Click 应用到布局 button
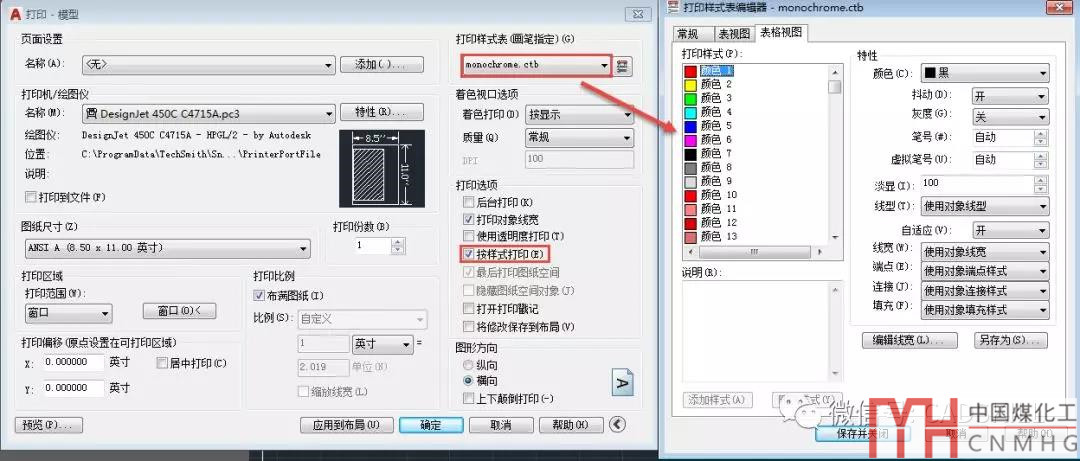The height and width of the screenshot is (461, 1080). [x=346, y=425]
